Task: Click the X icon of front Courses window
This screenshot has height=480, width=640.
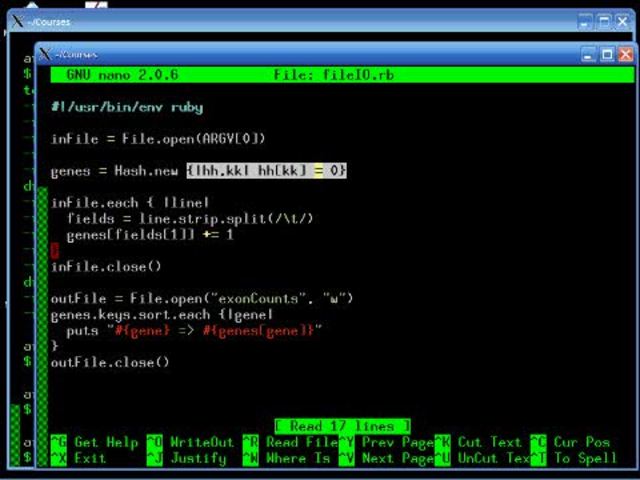Action: pyautogui.click(x=45, y=54)
